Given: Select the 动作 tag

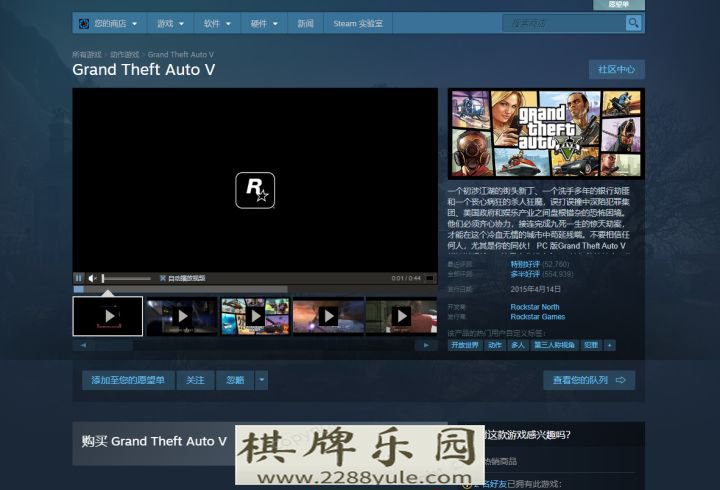Looking at the screenshot, I should (x=495, y=345).
